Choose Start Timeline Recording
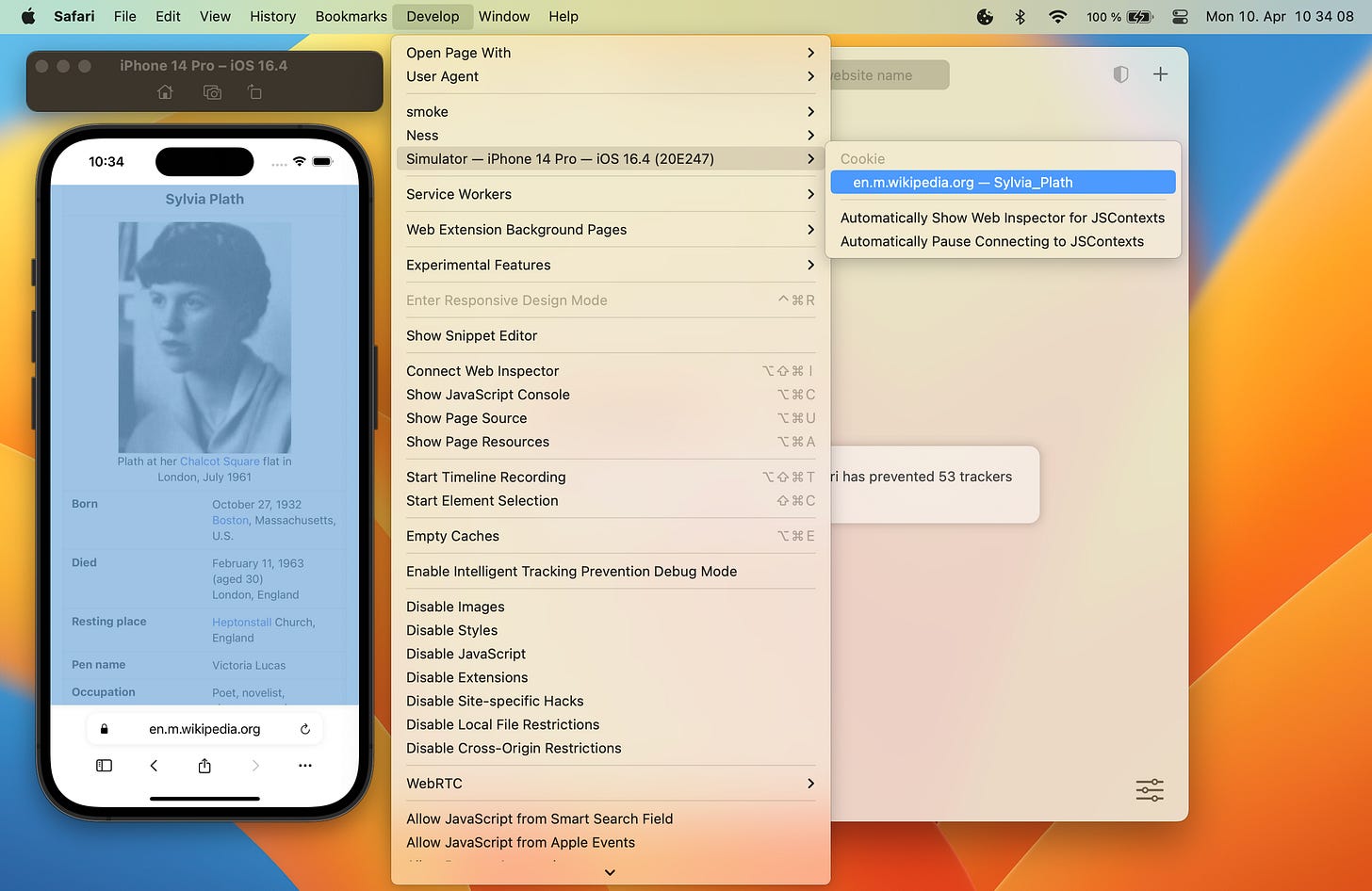 tap(611, 478)
